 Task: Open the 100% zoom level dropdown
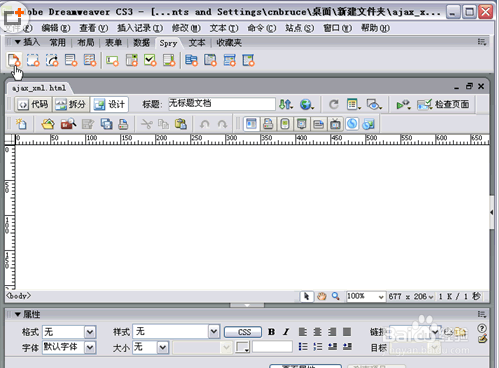pos(381,296)
